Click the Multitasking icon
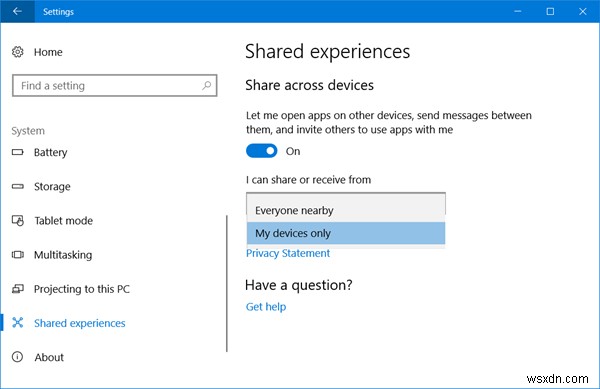Image resolution: width=600 pixels, height=389 pixels. pos(18,254)
